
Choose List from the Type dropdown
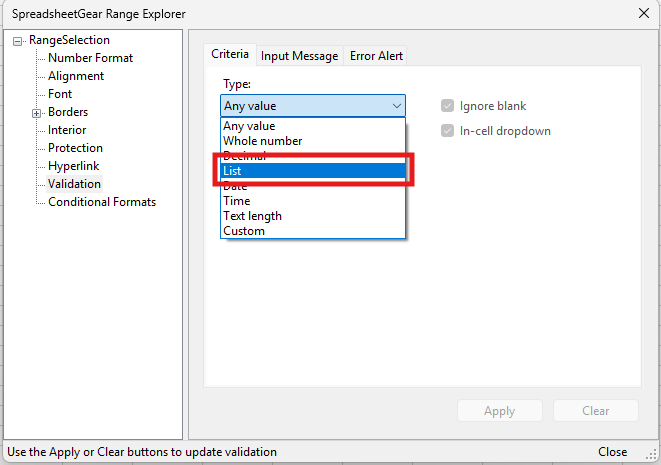pyautogui.click(x=312, y=171)
